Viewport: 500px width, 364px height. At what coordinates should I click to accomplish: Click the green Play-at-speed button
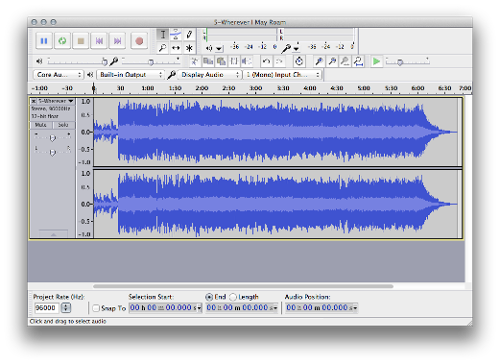click(x=376, y=61)
